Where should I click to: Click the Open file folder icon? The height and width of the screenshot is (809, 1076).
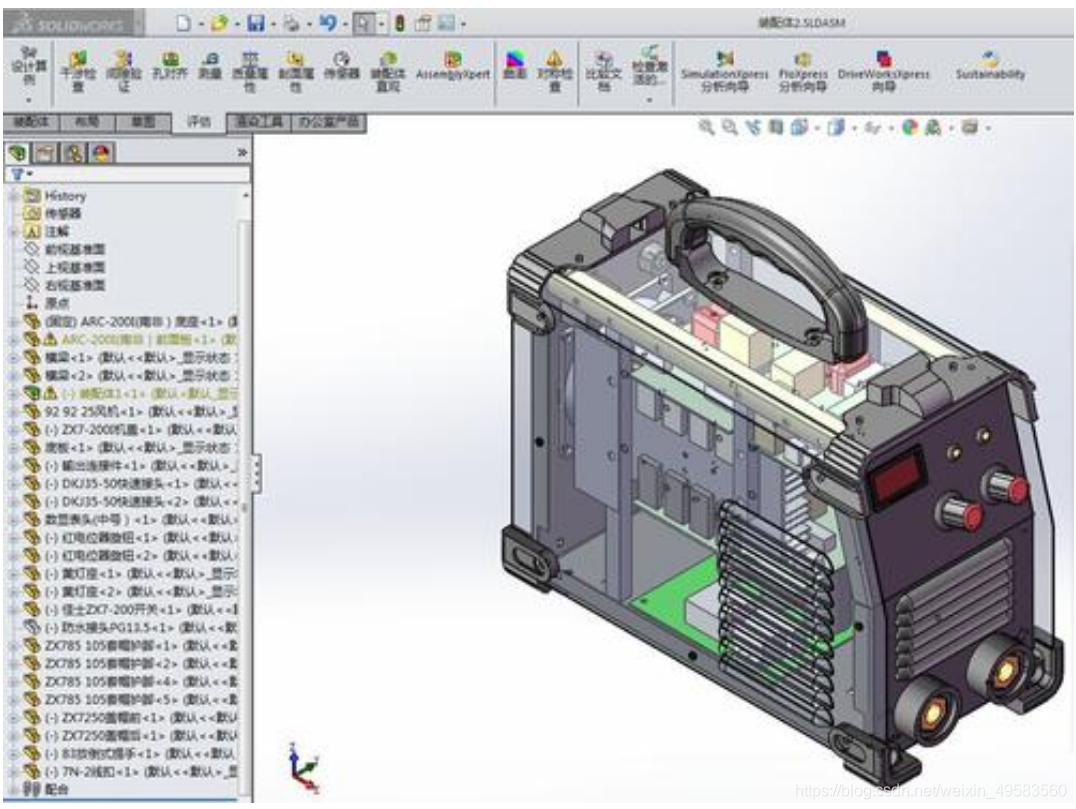(x=220, y=23)
